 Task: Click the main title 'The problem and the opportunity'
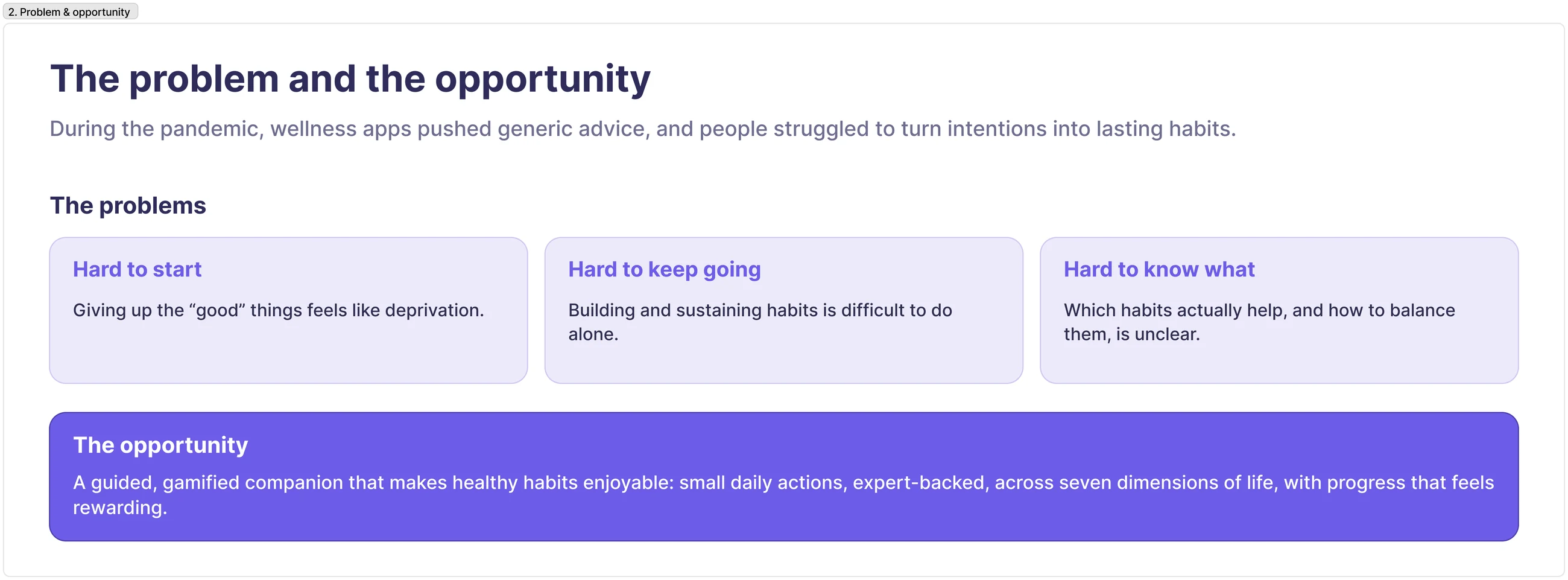point(350,78)
